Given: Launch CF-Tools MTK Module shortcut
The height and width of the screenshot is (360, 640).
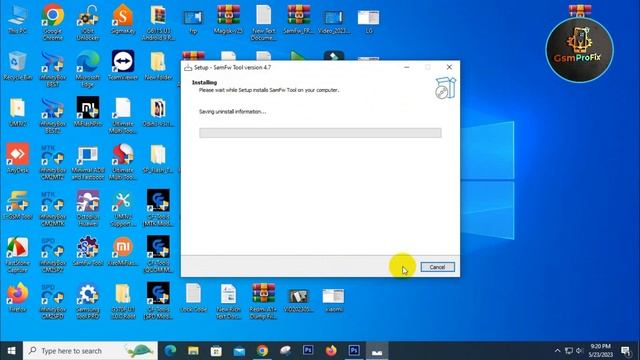Looking at the screenshot, I should [158, 208].
